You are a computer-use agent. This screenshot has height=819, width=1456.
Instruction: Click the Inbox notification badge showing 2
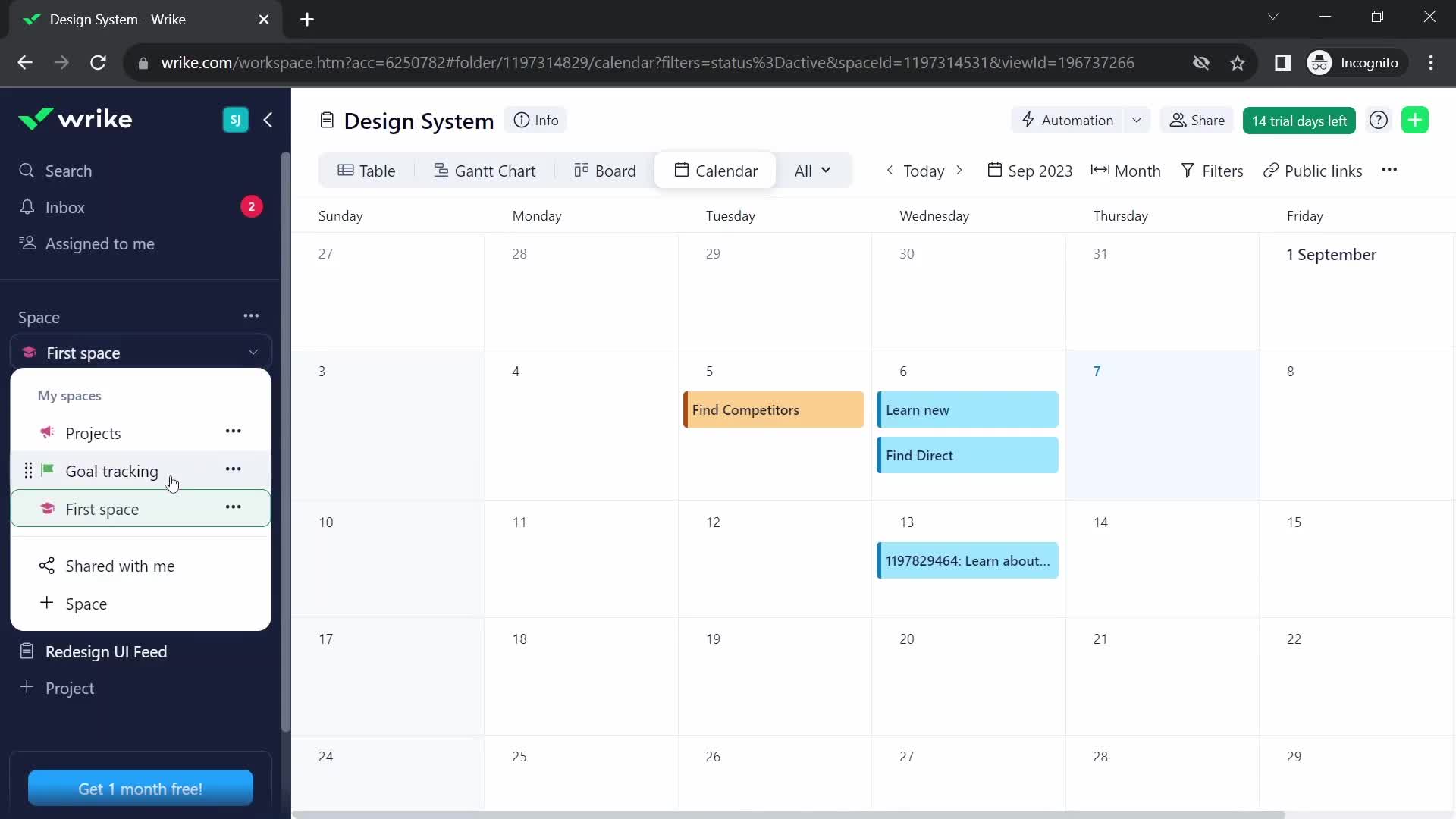point(251,206)
